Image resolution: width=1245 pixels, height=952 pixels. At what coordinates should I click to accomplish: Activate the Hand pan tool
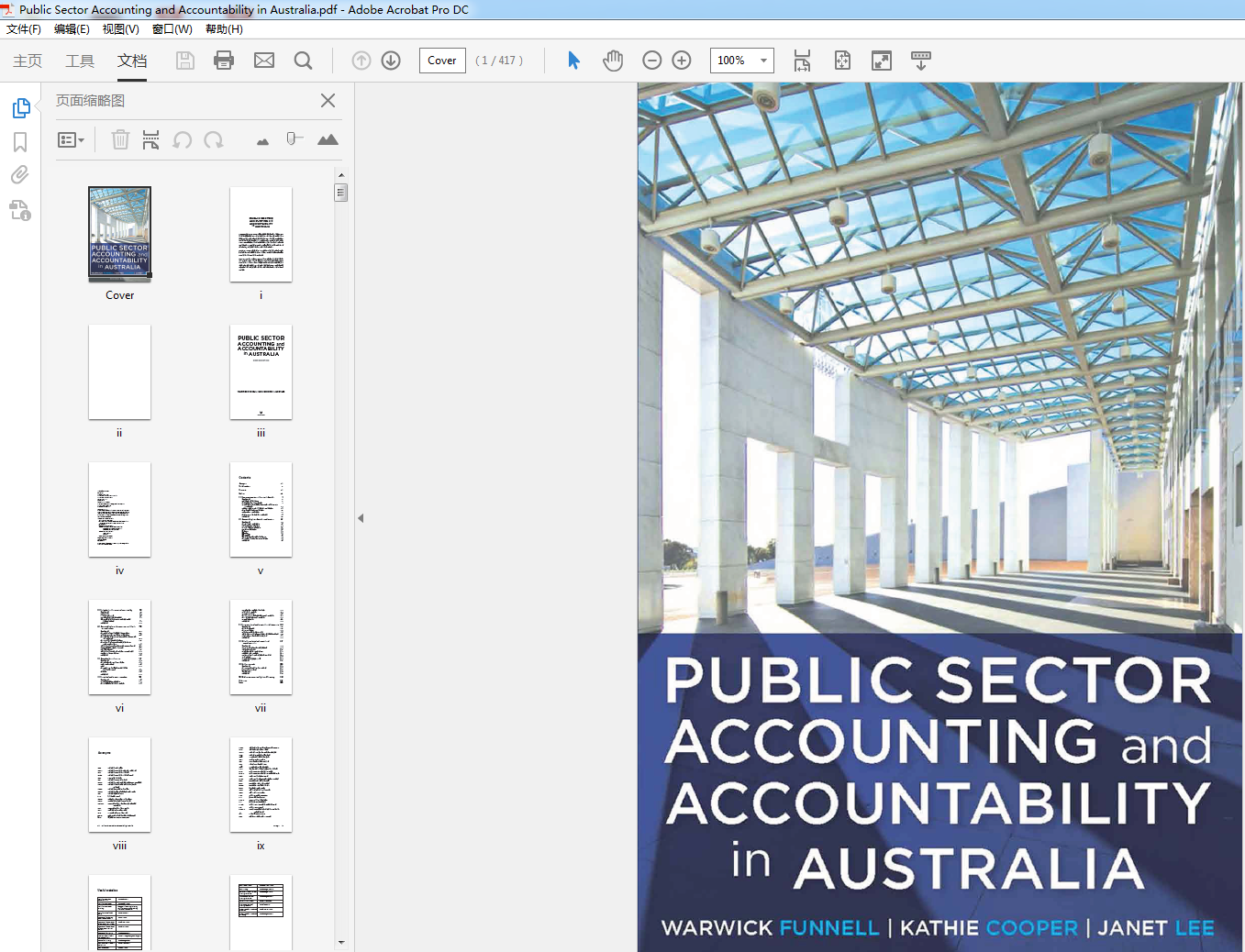pyautogui.click(x=613, y=61)
